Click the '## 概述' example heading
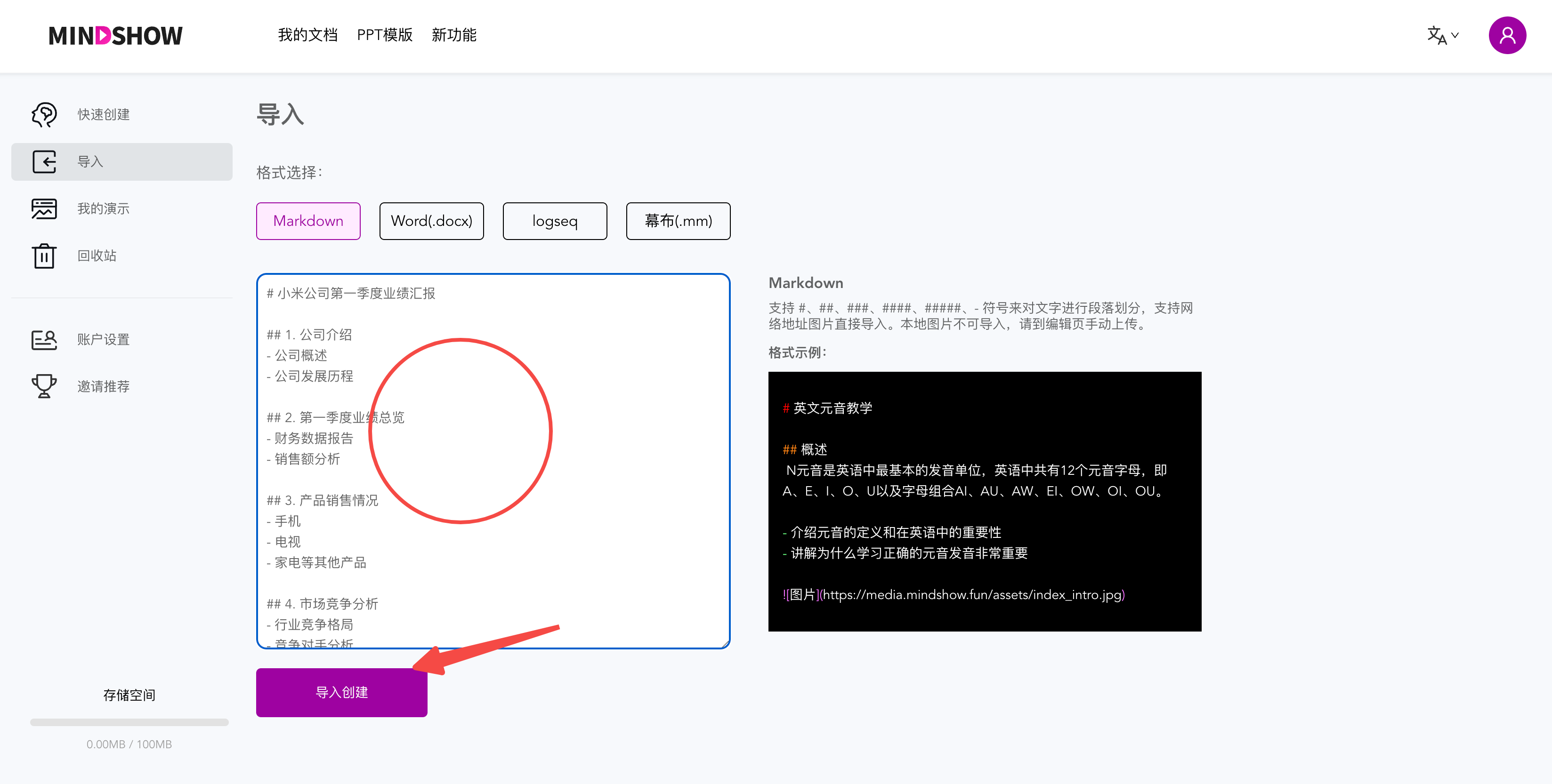1552x784 pixels. [x=805, y=450]
